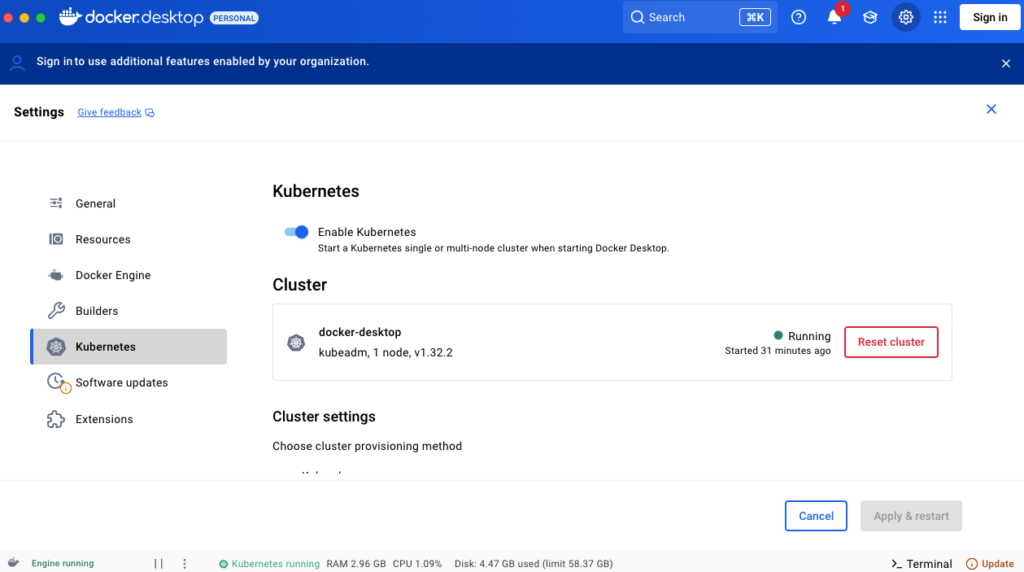Open engine options three-dot menu
This screenshot has height=572, width=1024.
pyautogui.click(x=184, y=564)
